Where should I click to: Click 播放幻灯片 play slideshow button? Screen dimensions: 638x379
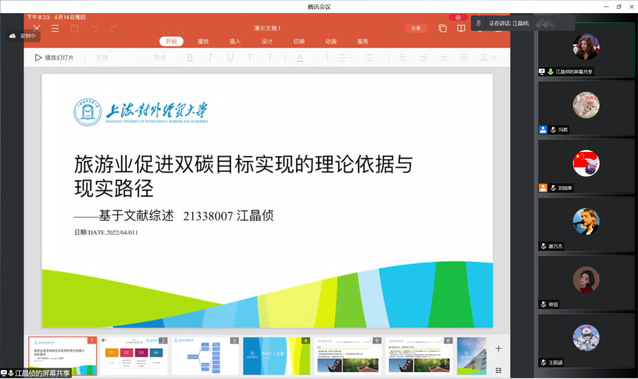pos(55,58)
